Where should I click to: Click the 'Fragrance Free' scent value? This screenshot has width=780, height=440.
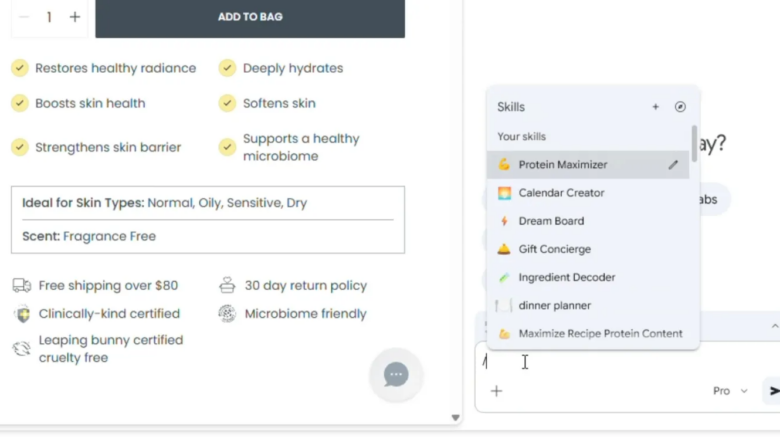click(109, 236)
